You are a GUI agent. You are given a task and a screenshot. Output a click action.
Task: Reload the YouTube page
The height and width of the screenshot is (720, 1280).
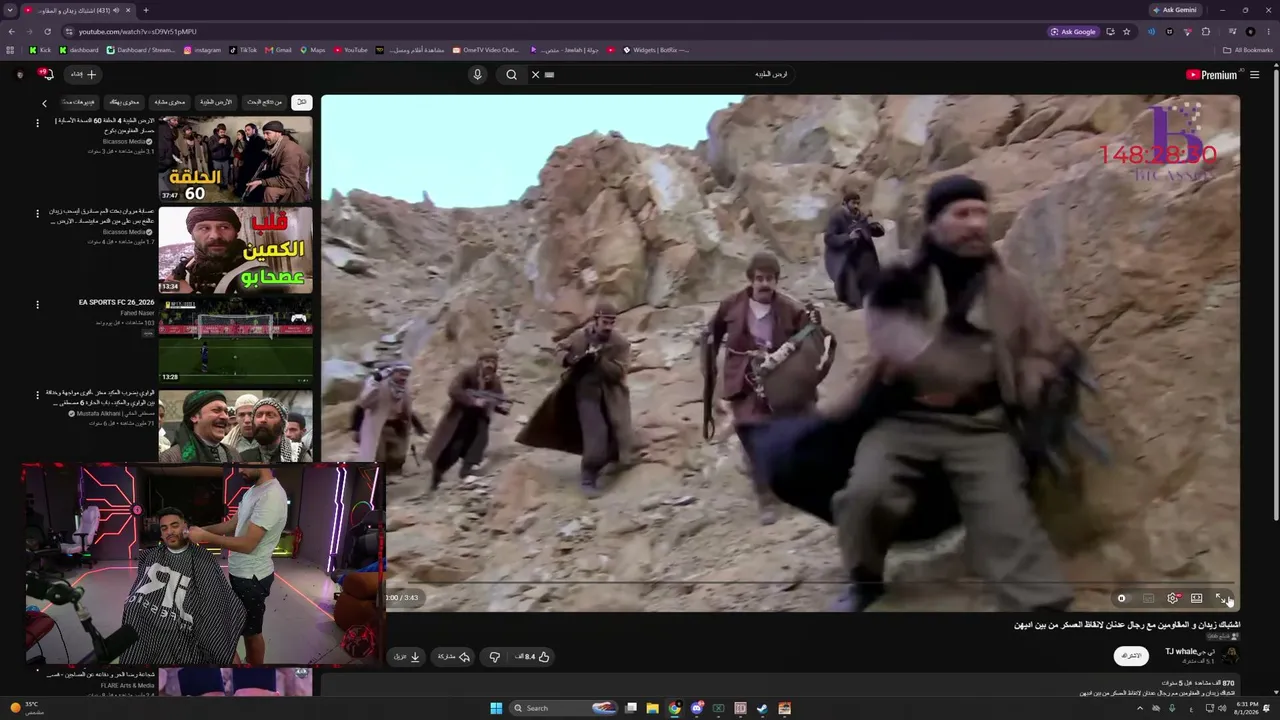click(x=47, y=32)
